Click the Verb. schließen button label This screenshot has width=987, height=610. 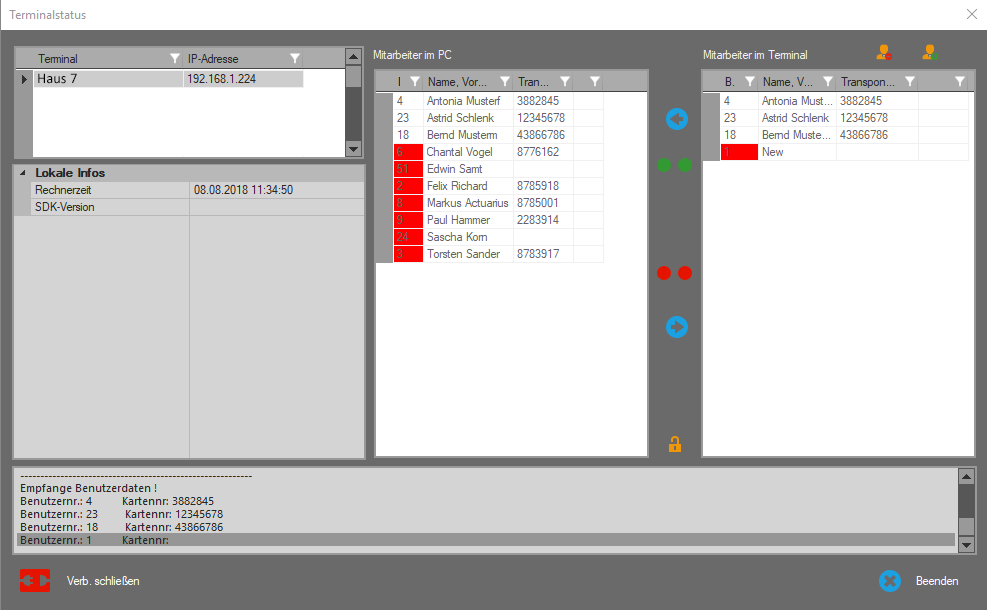click(x=103, y=581)
